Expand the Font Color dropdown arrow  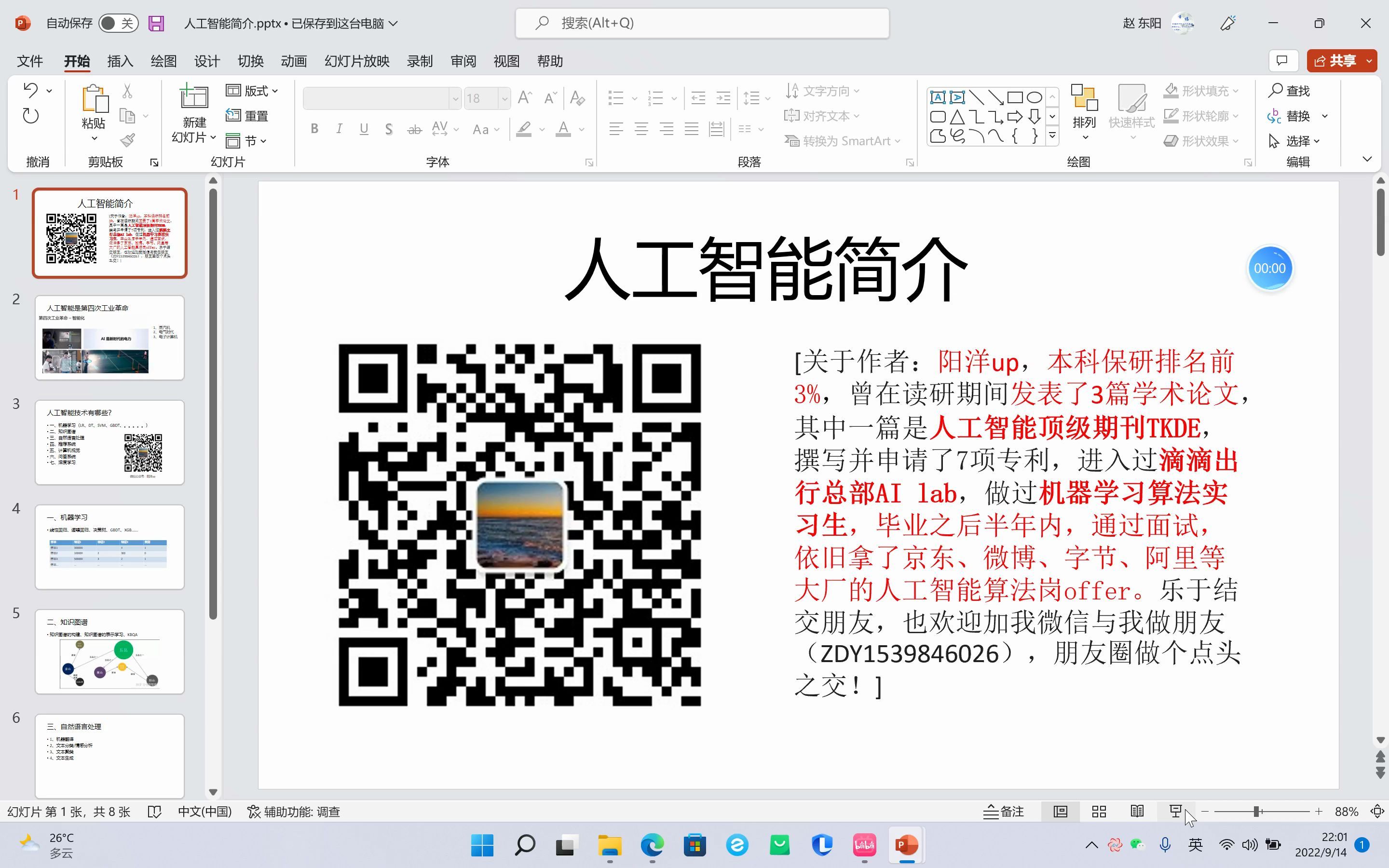pyautogui.click(x=582, y=129)
